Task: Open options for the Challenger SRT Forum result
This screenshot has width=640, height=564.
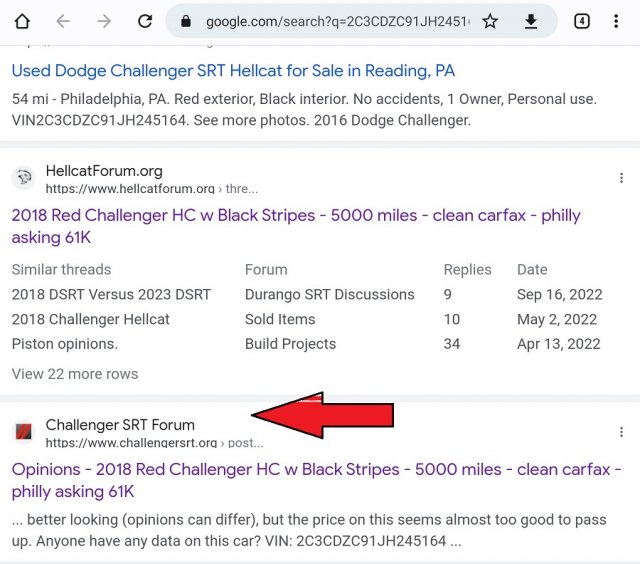Action: coord(622,432)
